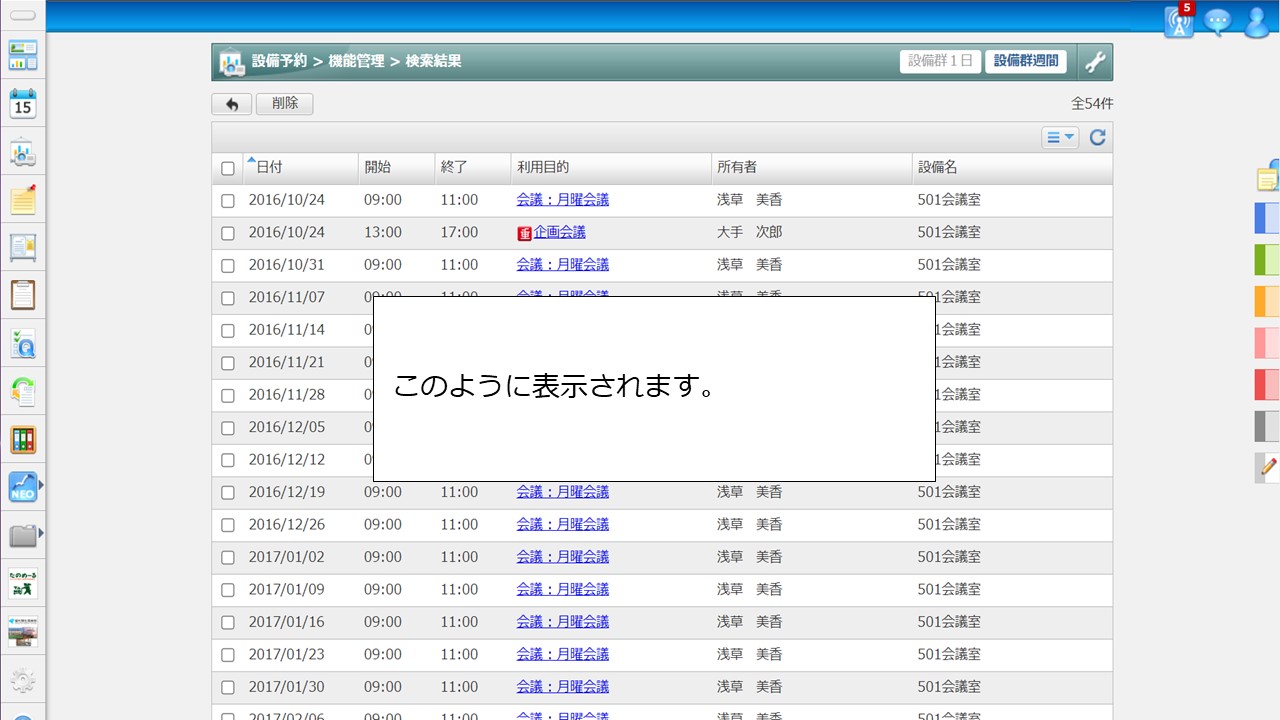The width and height of the screenshot is (1280, 720).
Task: Expand the list view options dropdown
Action: [1060, 138]
